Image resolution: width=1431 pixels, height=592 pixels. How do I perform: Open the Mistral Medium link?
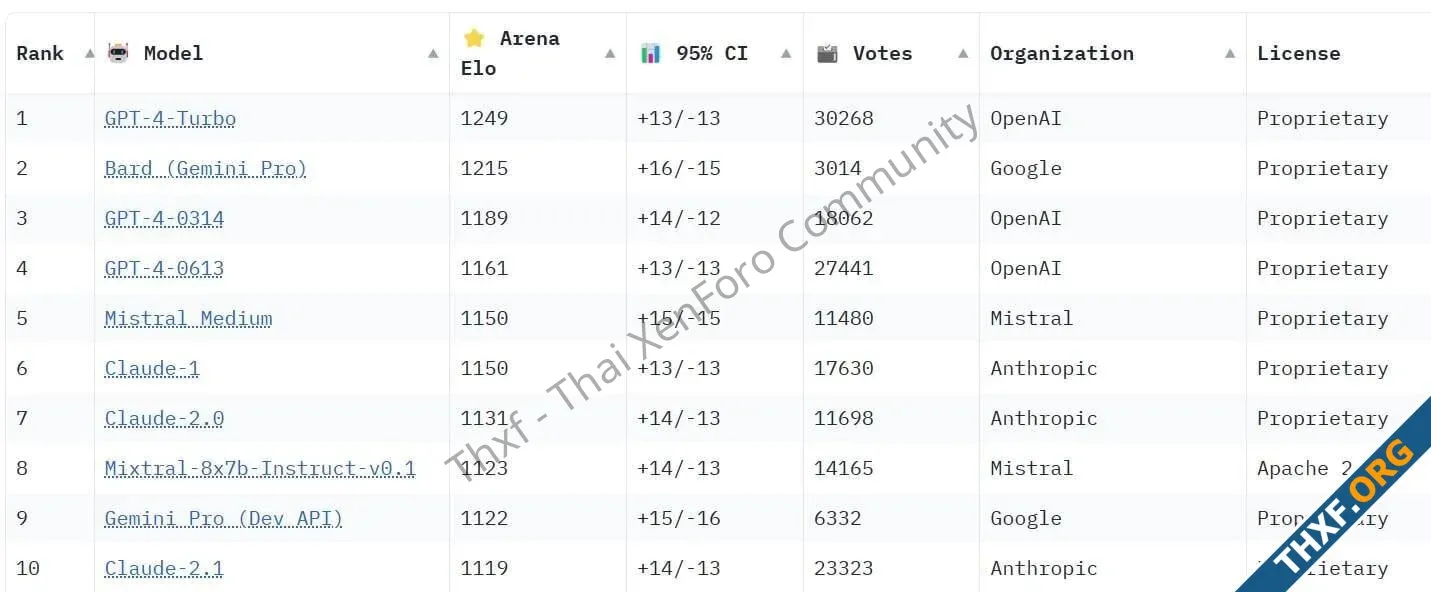click(x=189, y=318)
